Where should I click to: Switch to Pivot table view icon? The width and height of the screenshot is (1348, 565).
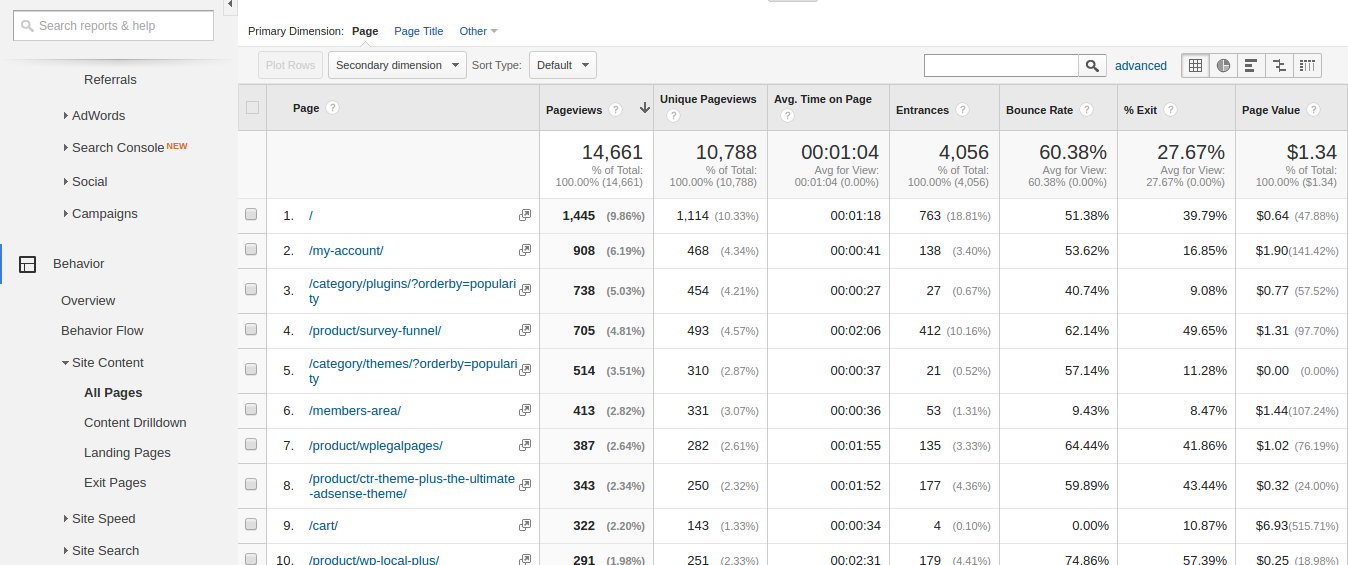[x=1307, y=66]
